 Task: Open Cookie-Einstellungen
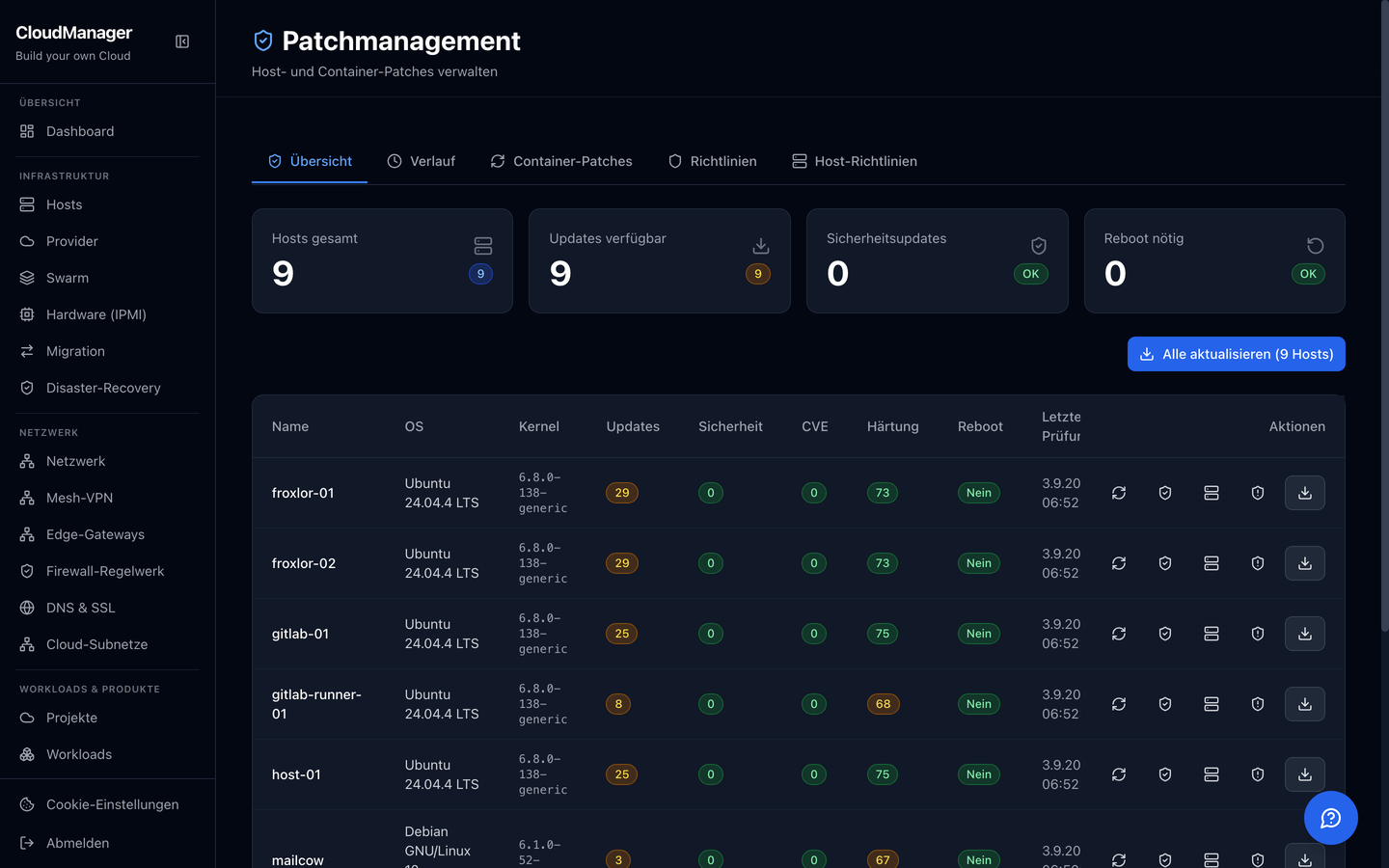[108, 804]
